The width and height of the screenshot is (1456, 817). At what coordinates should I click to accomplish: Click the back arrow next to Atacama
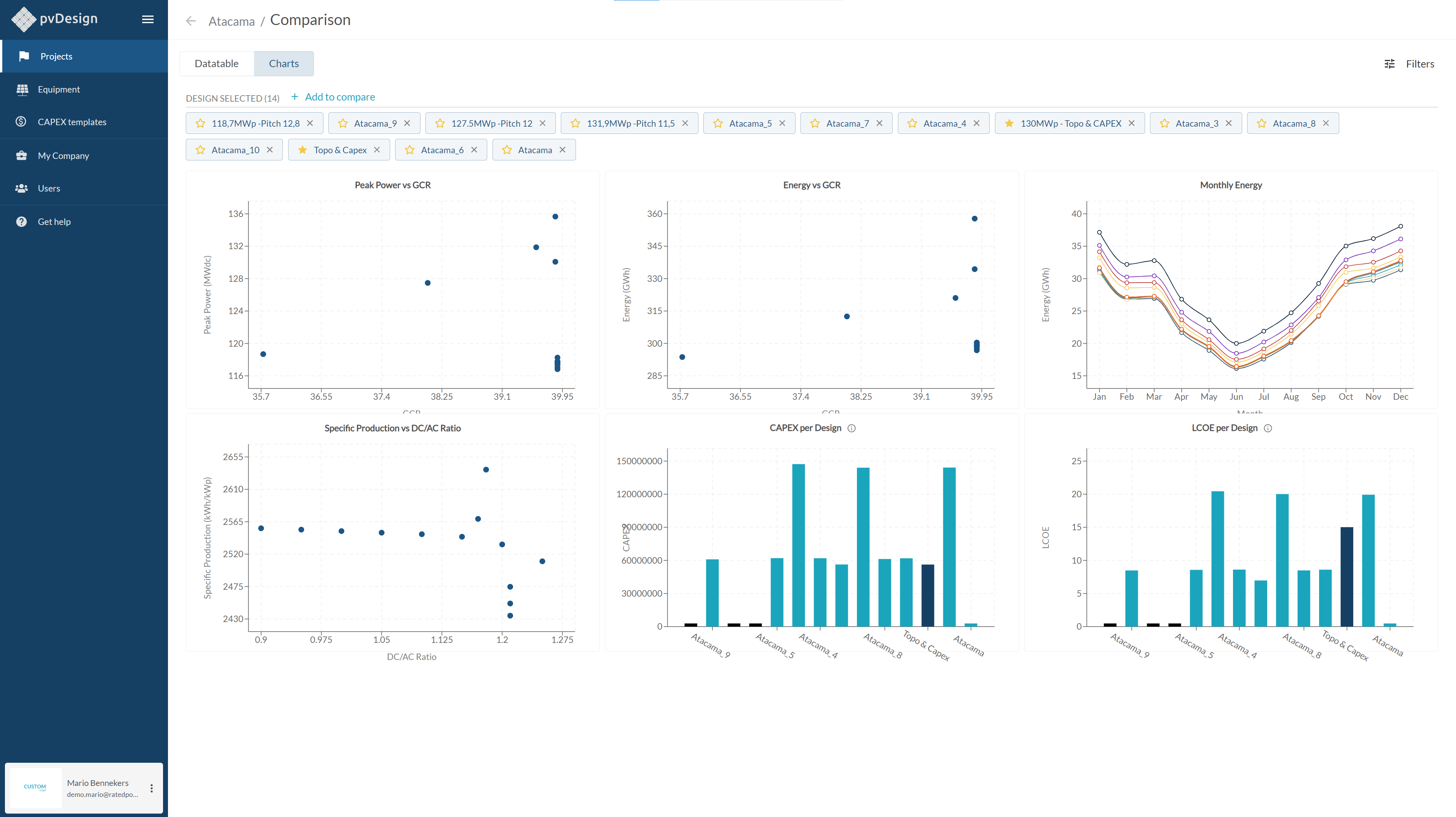(191, 21)
